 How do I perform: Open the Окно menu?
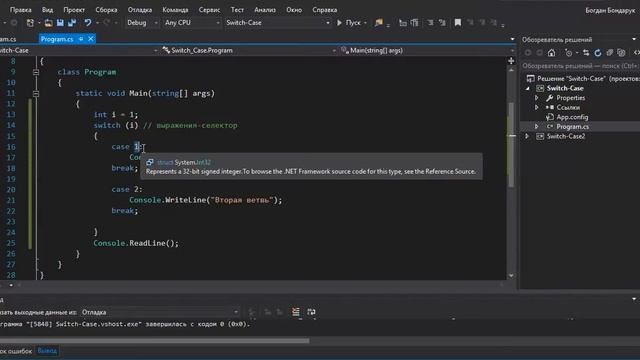(x=294, y=10)
